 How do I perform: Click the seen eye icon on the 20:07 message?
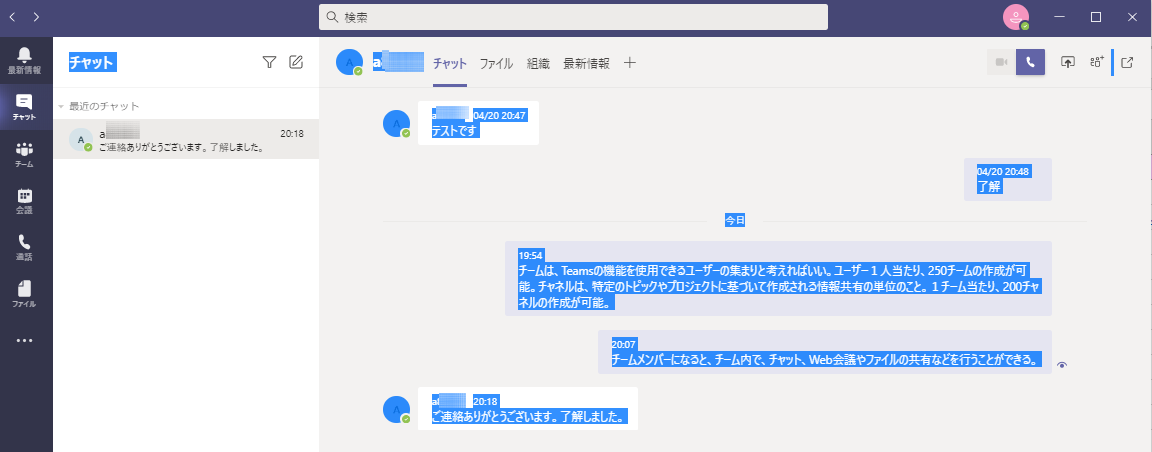1062,365
